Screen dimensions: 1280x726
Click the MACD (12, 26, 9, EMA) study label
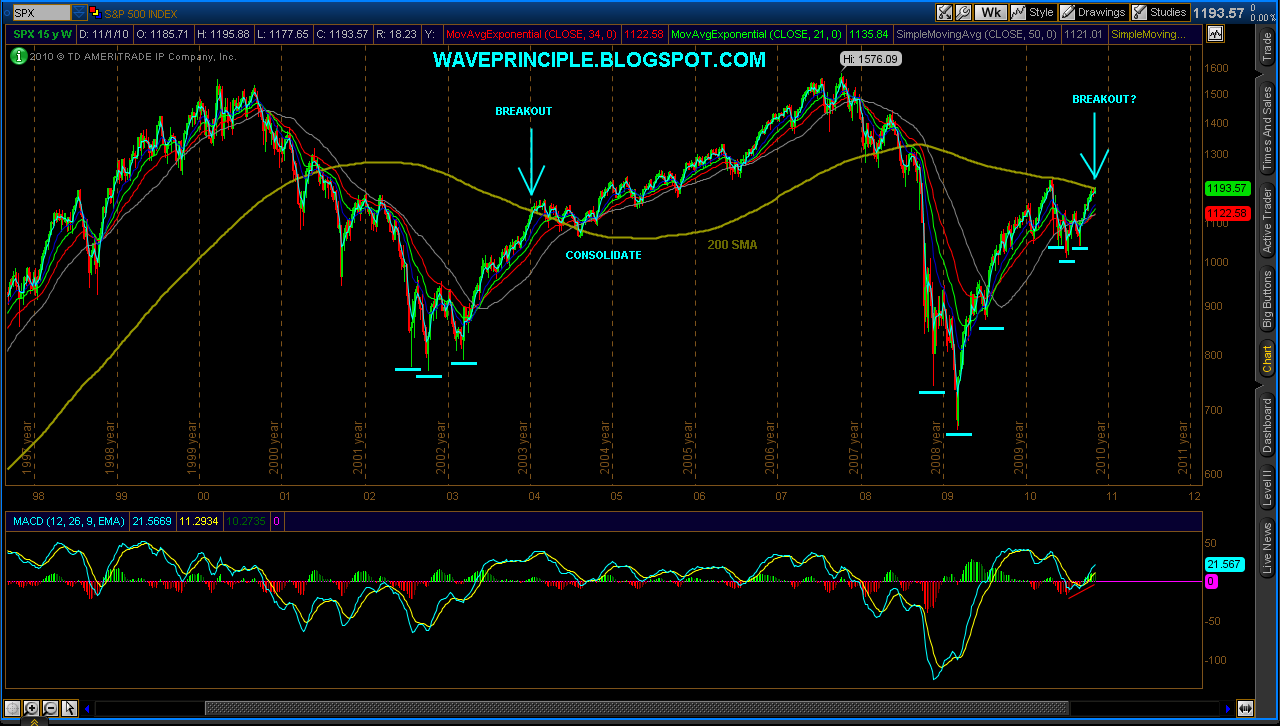tap(65, 520)
